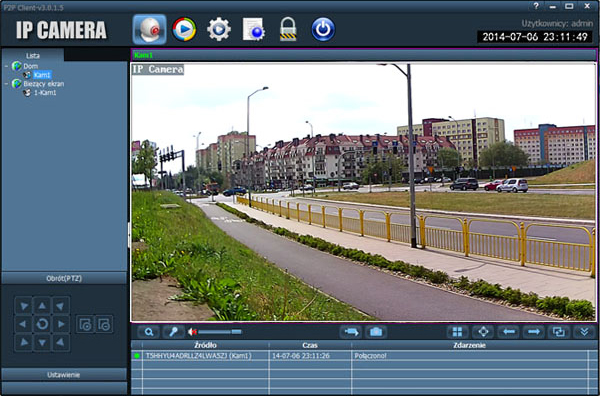Select the 1-Kam1 tree entry
This screenshot has width=600, height=396.
click(x=45, y=93)
